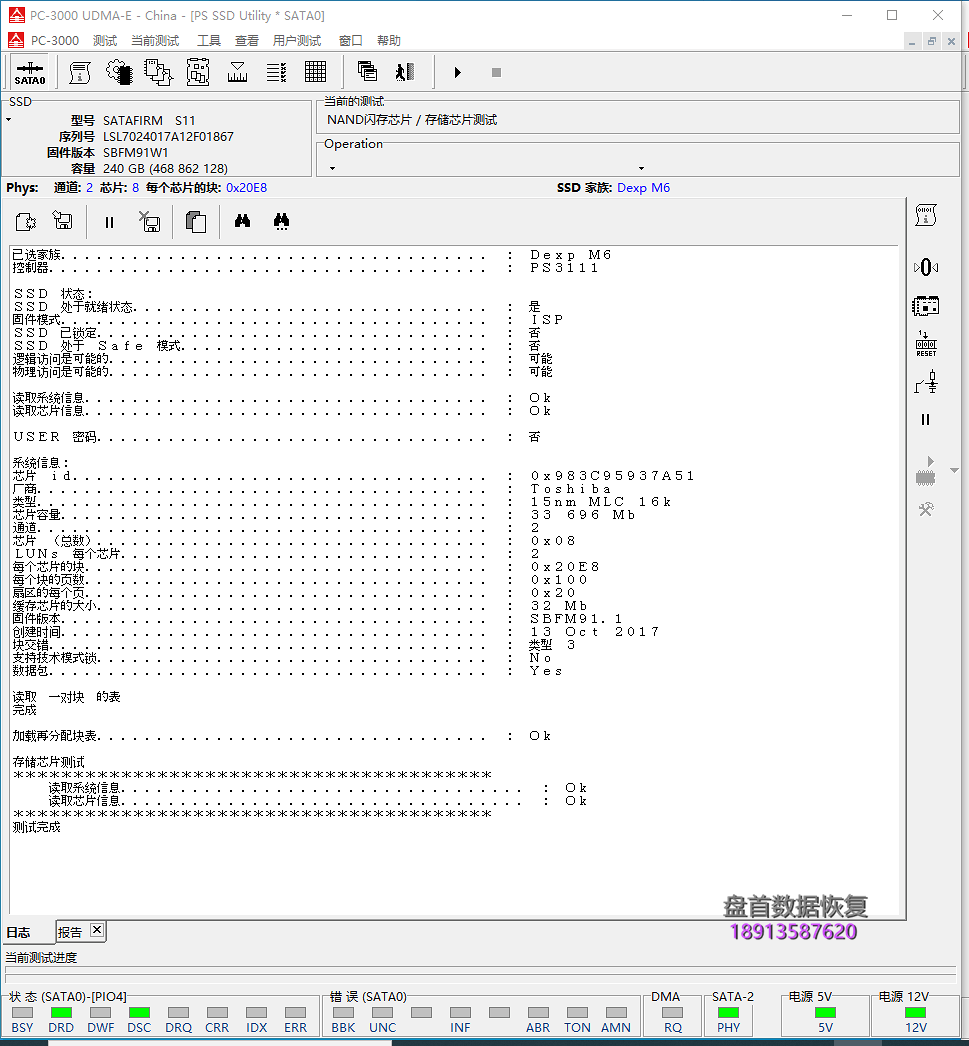Pause the log output
This screenshot has height=1046, width=969.
coord(109,222)
